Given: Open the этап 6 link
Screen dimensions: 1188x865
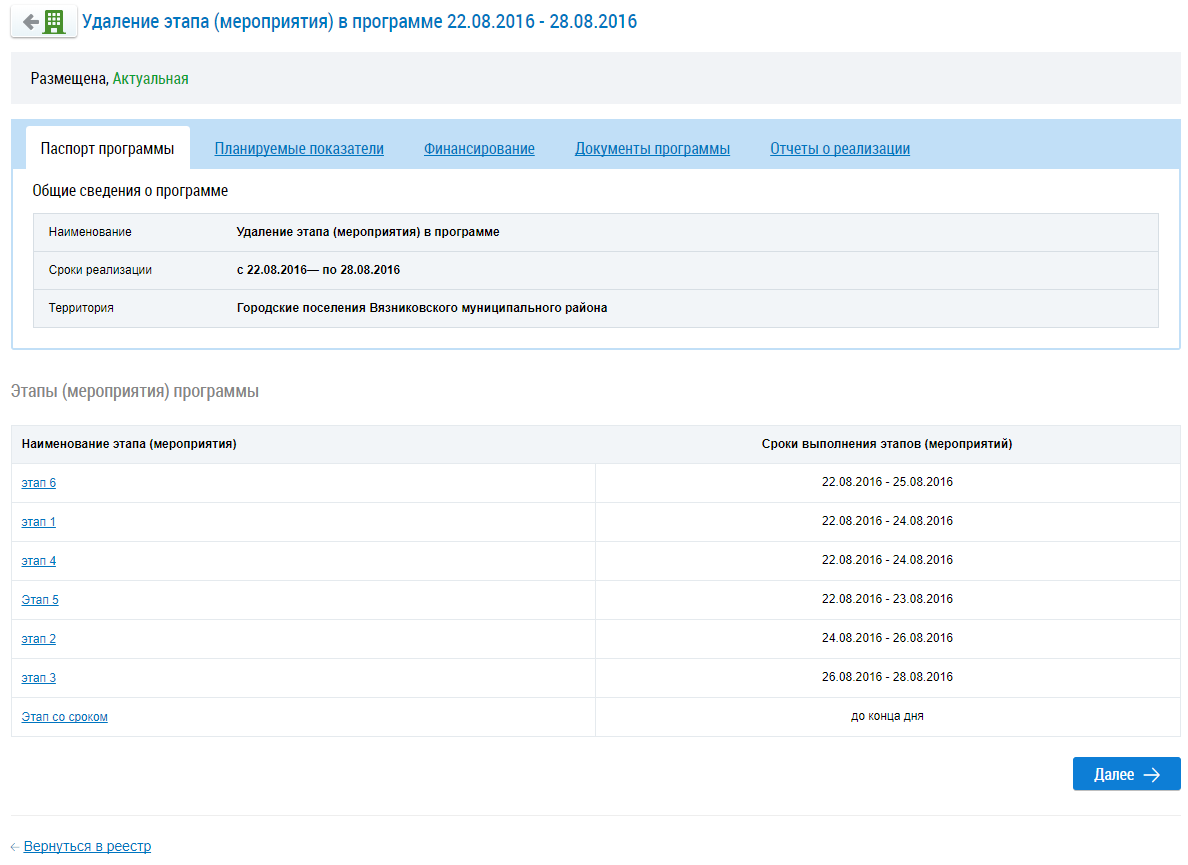Looking at the screenshot, I should point(39,483).
